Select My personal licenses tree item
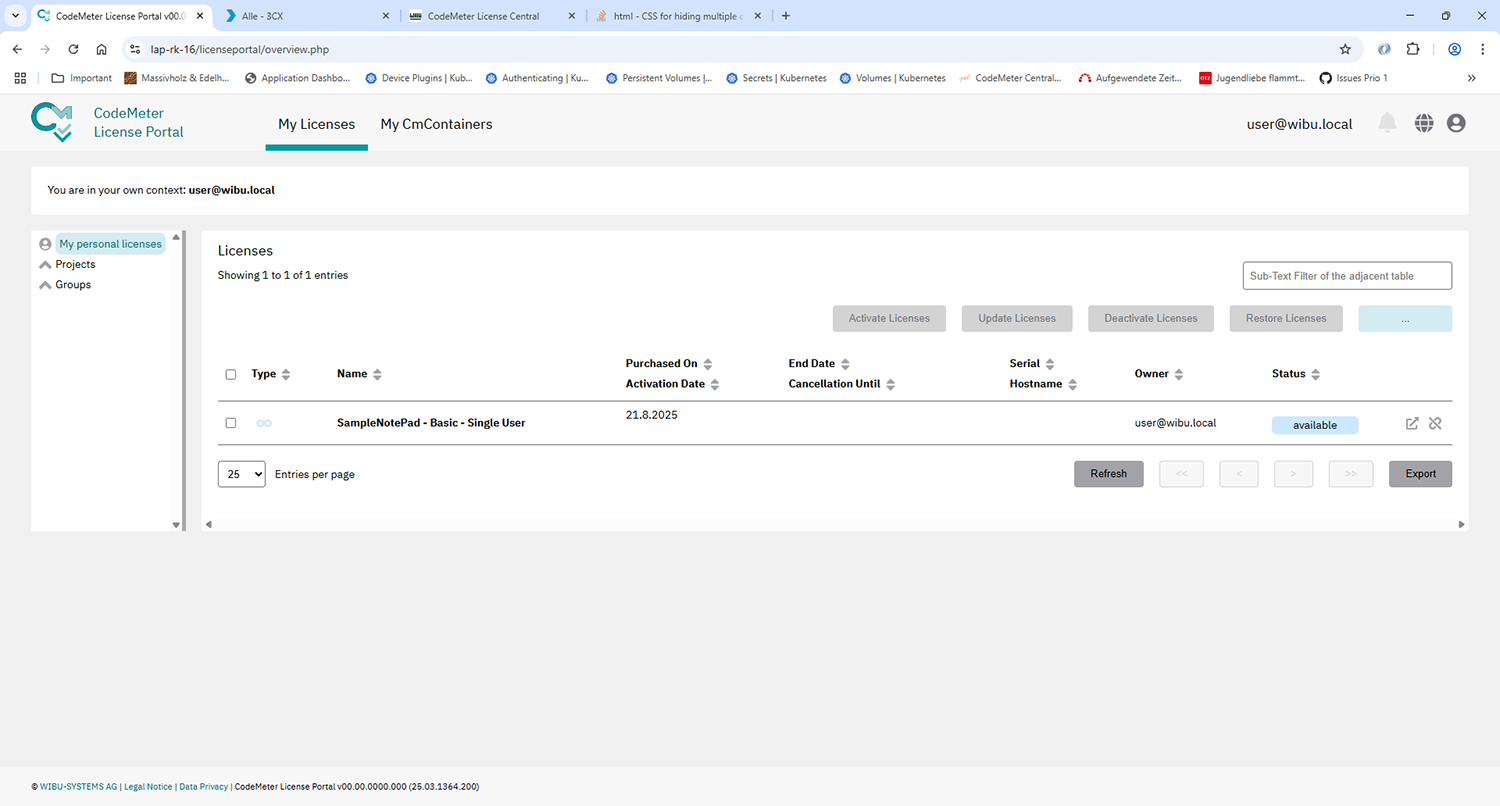 point(110,244)
